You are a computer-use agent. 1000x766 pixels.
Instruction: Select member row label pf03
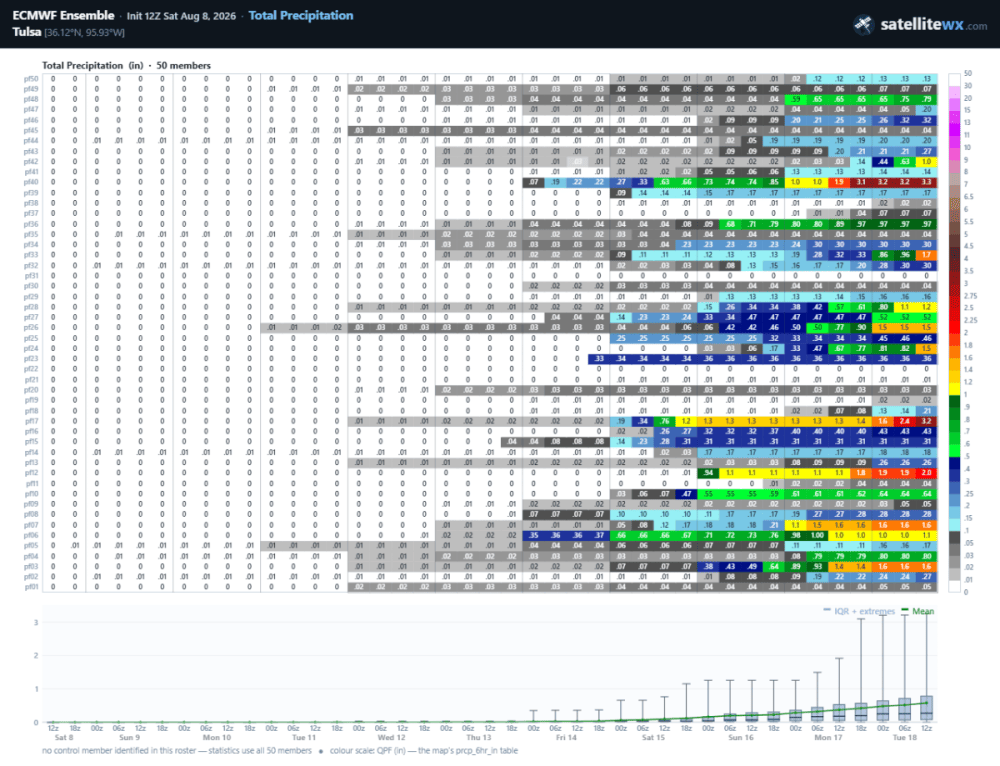pyautogui.click(x=31, y=566)
